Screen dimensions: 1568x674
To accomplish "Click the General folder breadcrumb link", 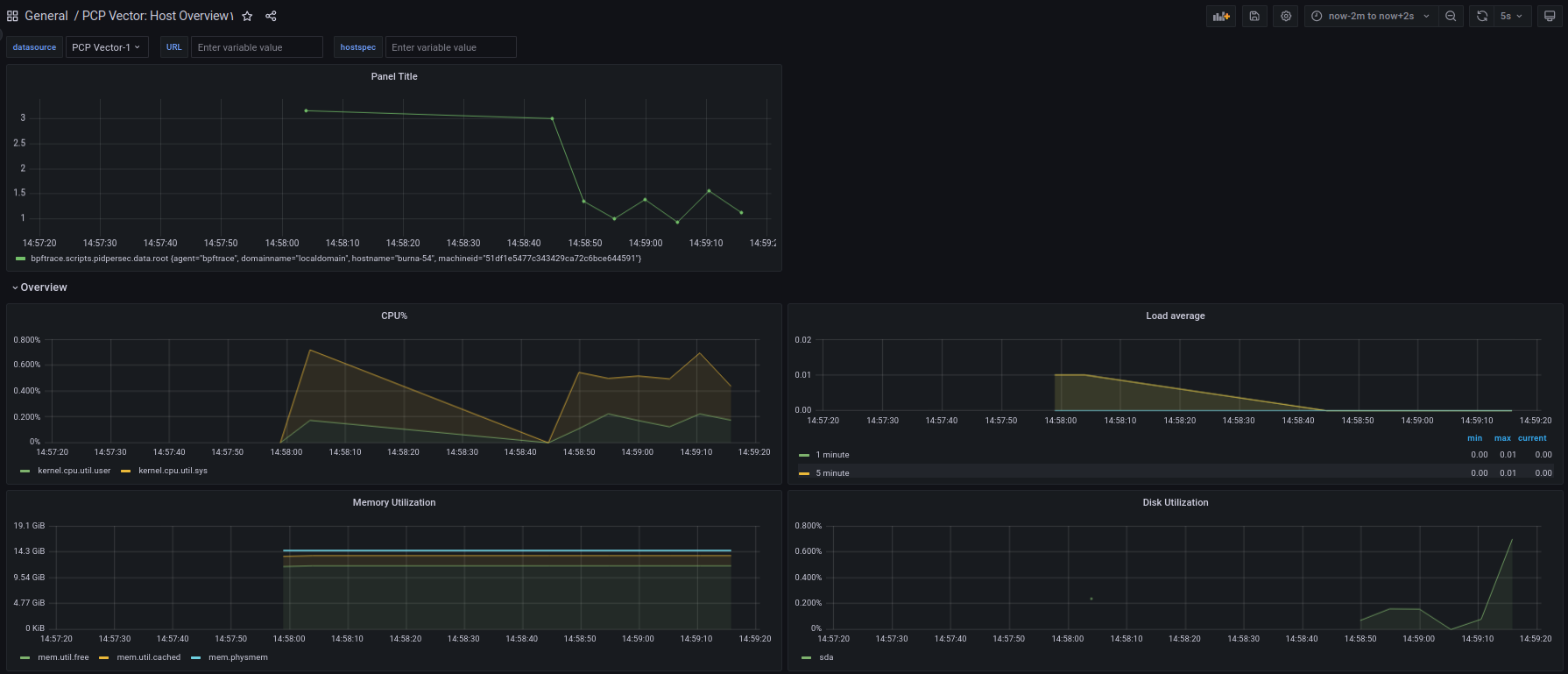I will click(46, 16).
